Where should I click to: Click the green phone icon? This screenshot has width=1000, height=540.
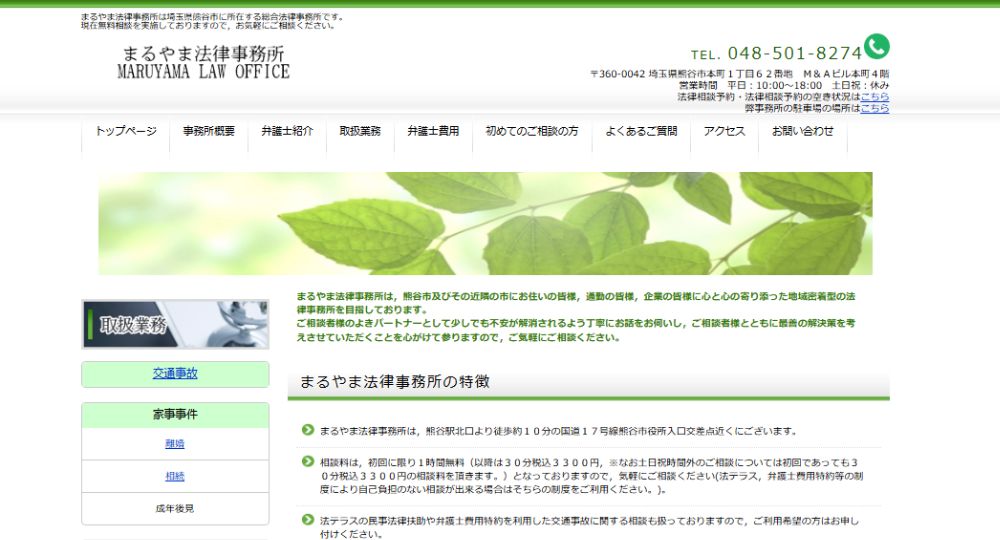pyautogui.click(x=877, y=47)
